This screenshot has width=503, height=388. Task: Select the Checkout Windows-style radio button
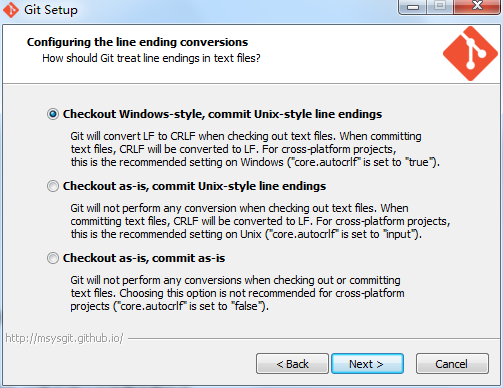[x=53, y=114]
